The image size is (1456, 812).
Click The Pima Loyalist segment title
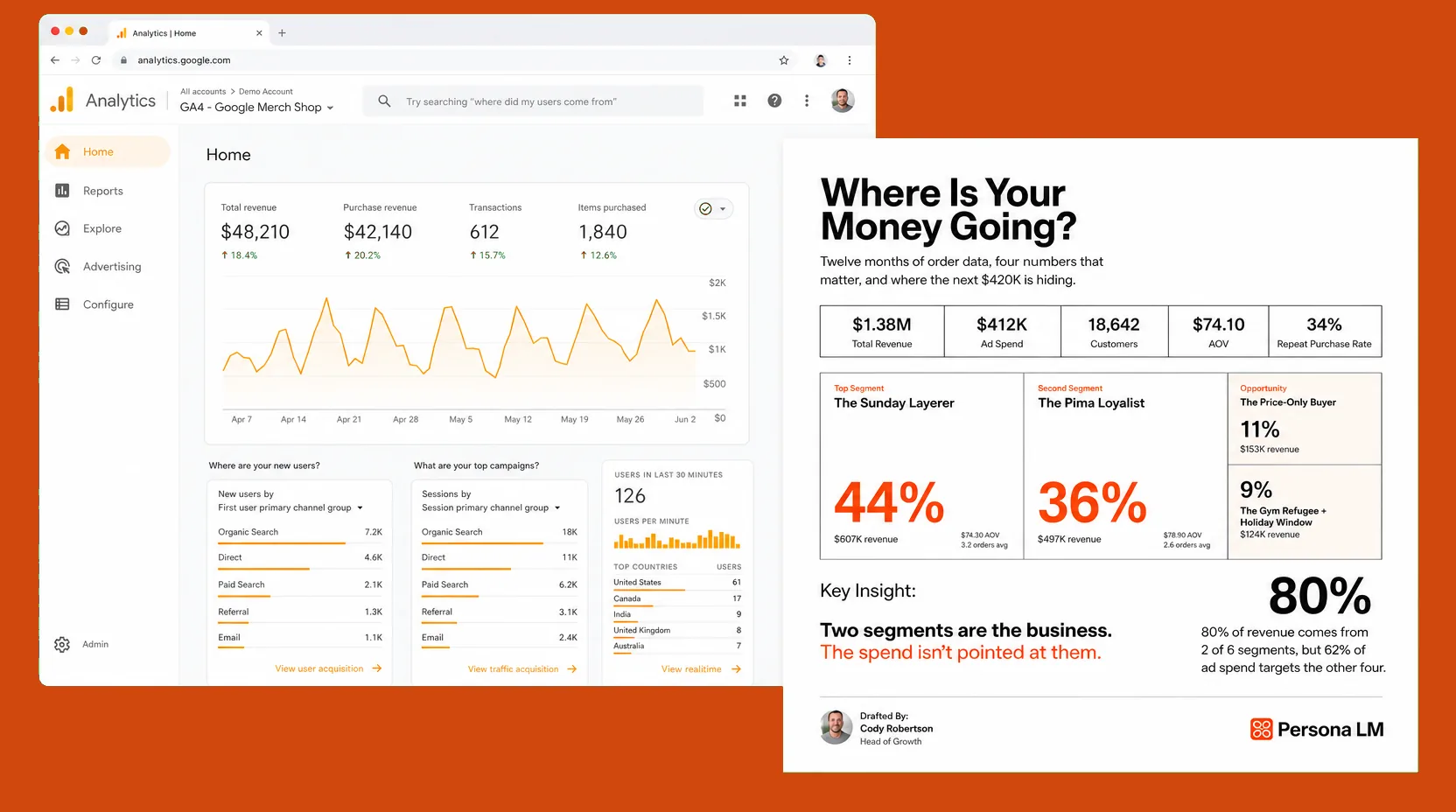[1091, 402]
